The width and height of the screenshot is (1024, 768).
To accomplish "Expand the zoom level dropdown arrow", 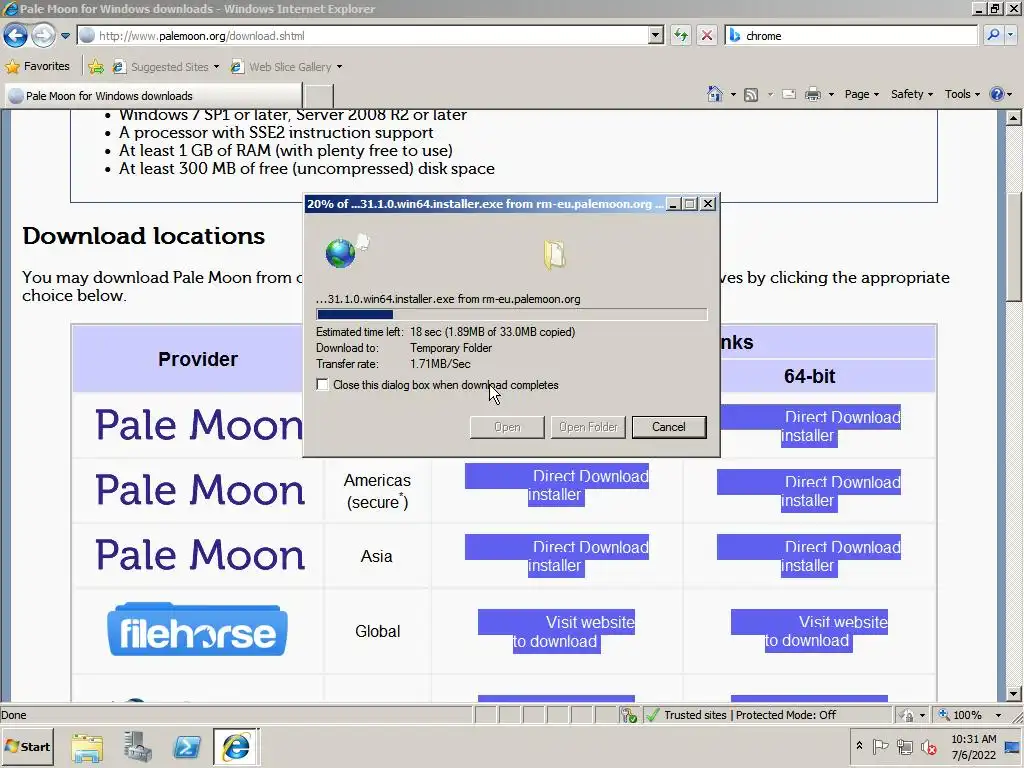I will (998, 715).
